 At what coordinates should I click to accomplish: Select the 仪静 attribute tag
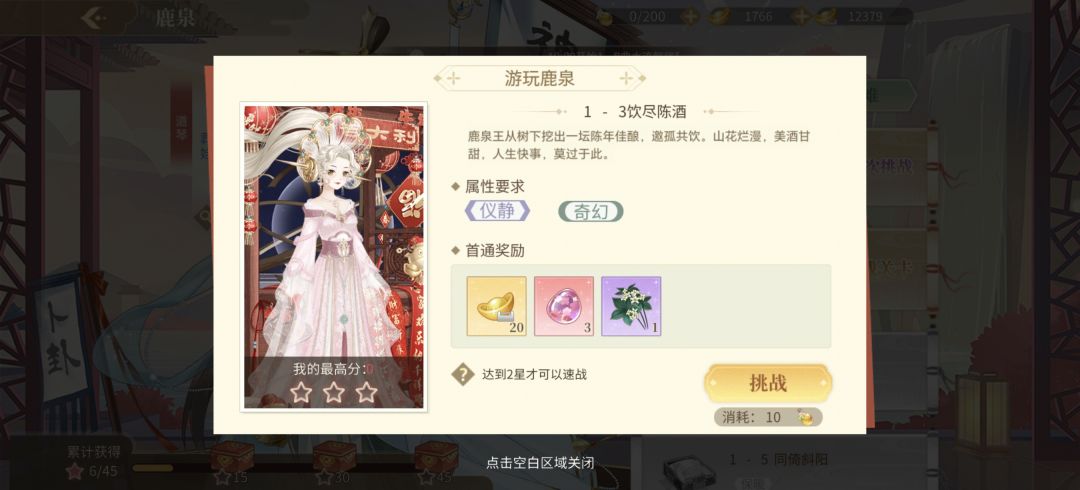497,211
